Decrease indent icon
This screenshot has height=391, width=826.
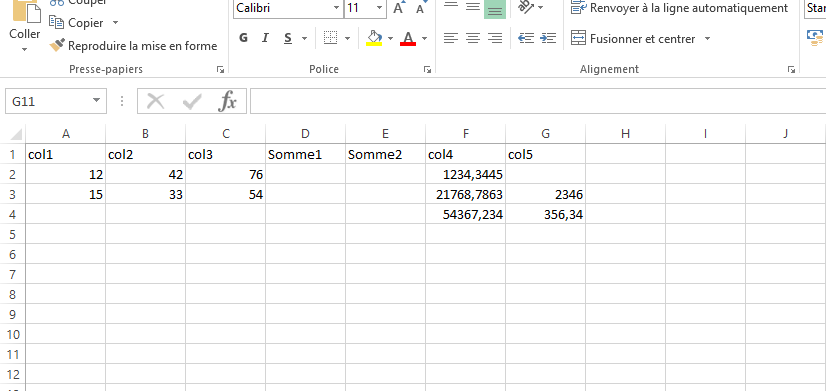coord(526,38)
